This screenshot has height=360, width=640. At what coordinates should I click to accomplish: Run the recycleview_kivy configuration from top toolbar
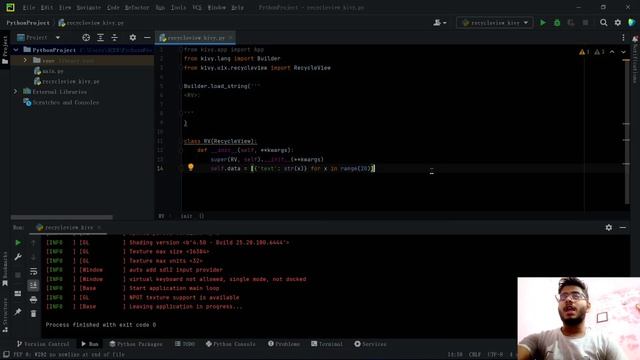pyautogui.click(x=543, y=23)
